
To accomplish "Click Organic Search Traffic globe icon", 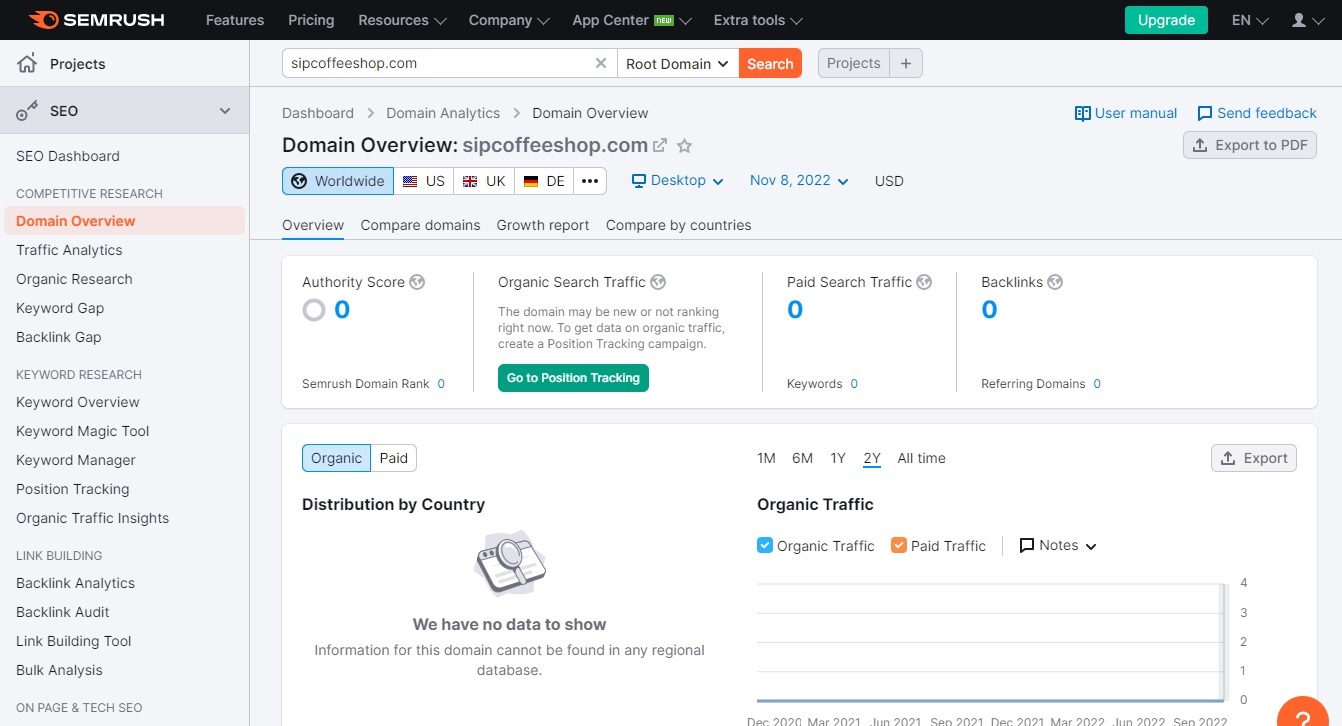I will [658, 282].
